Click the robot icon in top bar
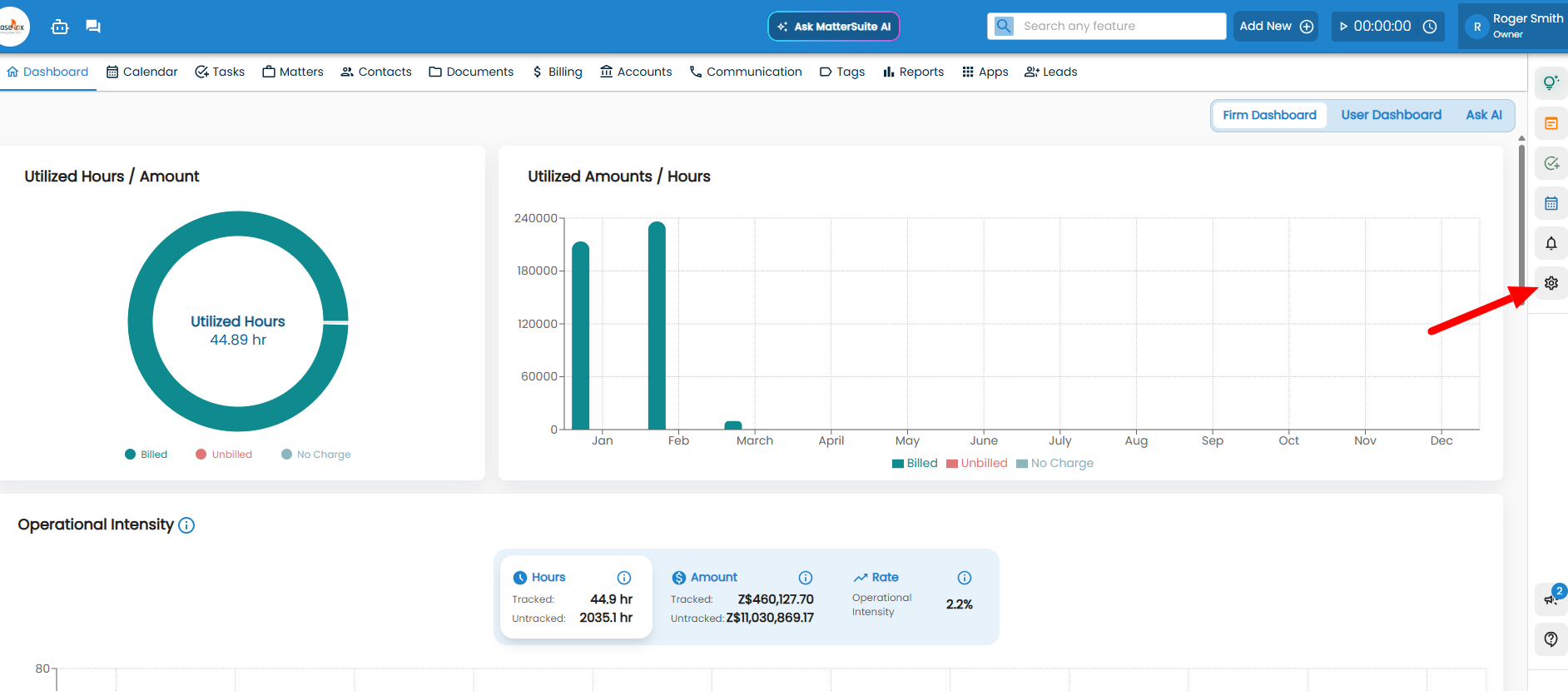 pos(60,27)
